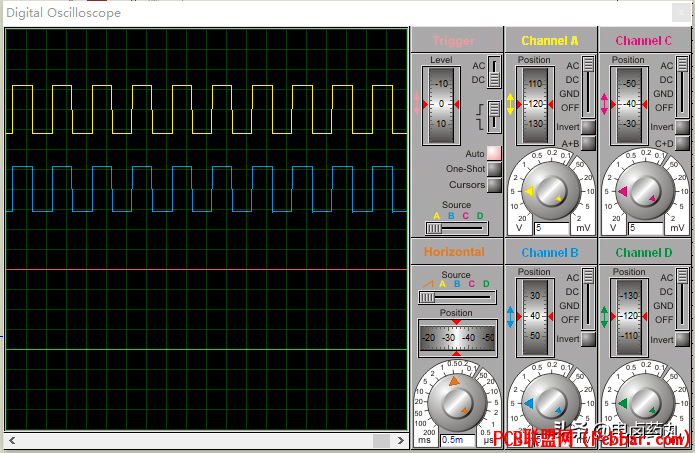Toggle Channel A Invert button
Viewport: 695px width, 453px height.
point(588,127)
